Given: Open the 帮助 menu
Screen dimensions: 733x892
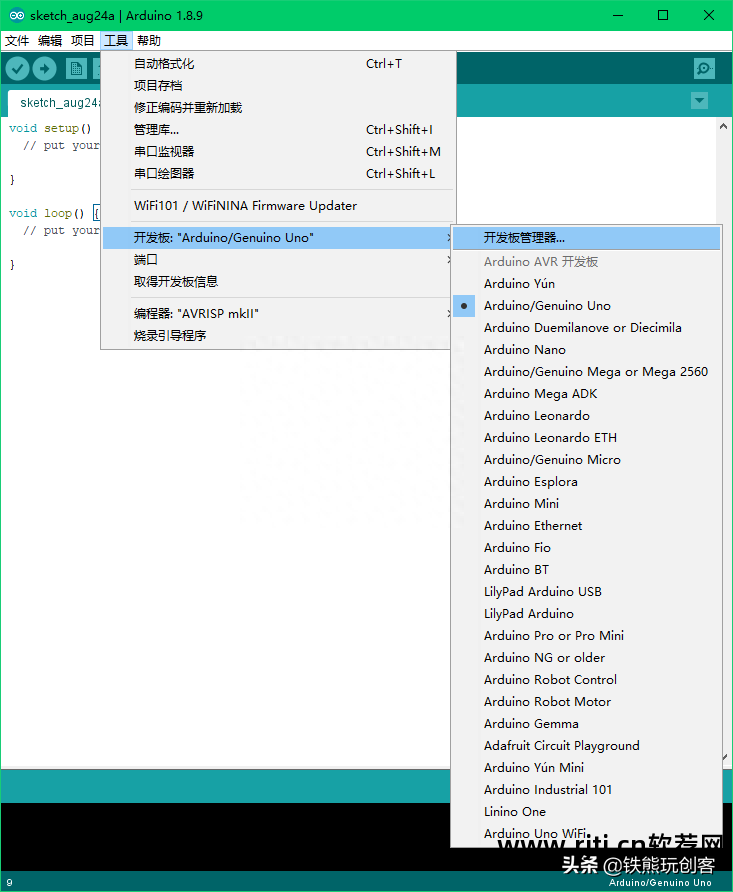Looking at the screenshot, I should (x=149, y=41).
